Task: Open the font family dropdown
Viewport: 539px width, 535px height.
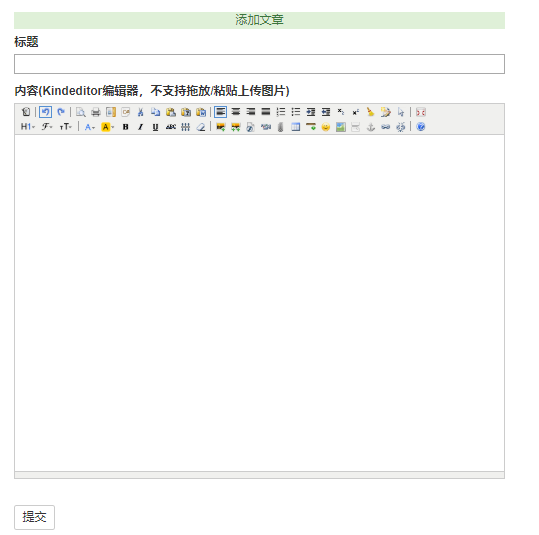Action: (47, 127)
